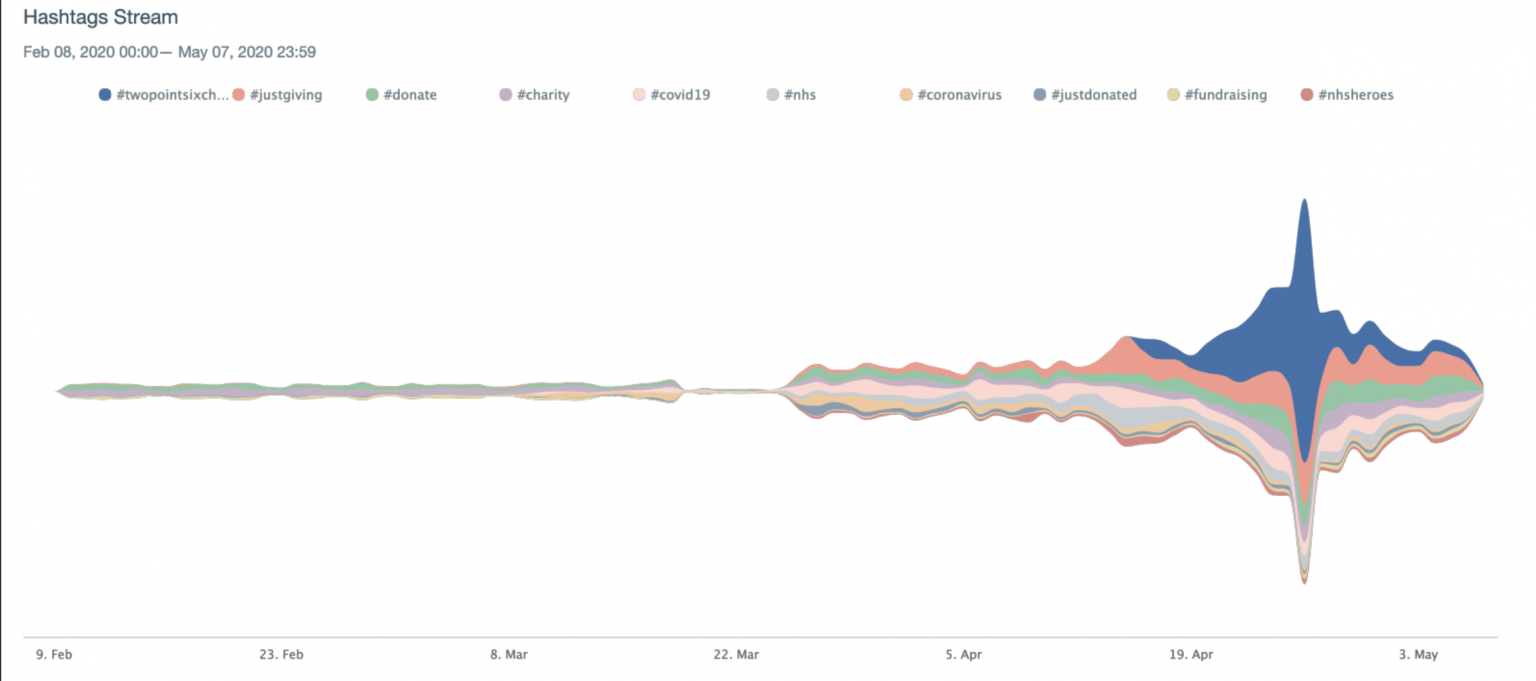The image size is (1536, 681).
Task: Select the 9. Feb axis label
Action: point(56,655)
